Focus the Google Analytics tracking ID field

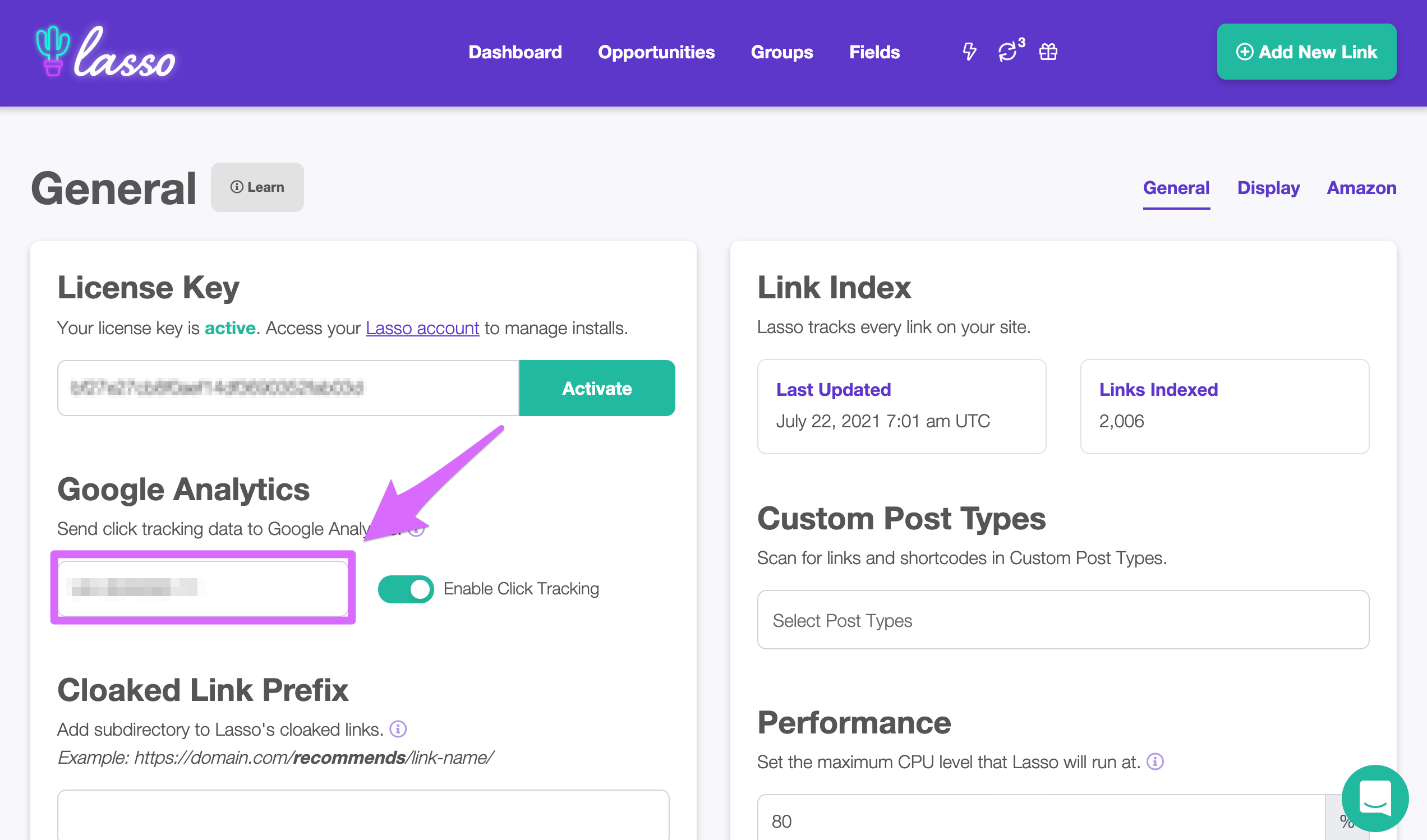click(203, 588)
